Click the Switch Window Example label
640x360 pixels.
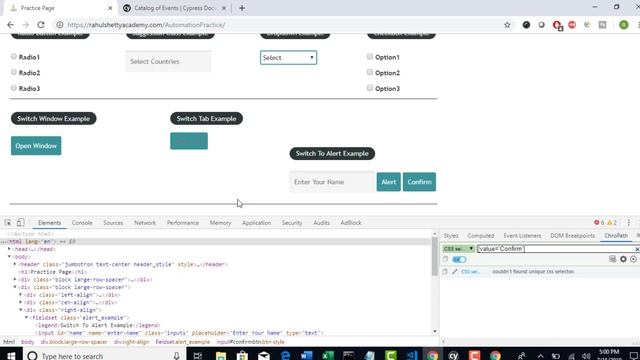[53, 118]
